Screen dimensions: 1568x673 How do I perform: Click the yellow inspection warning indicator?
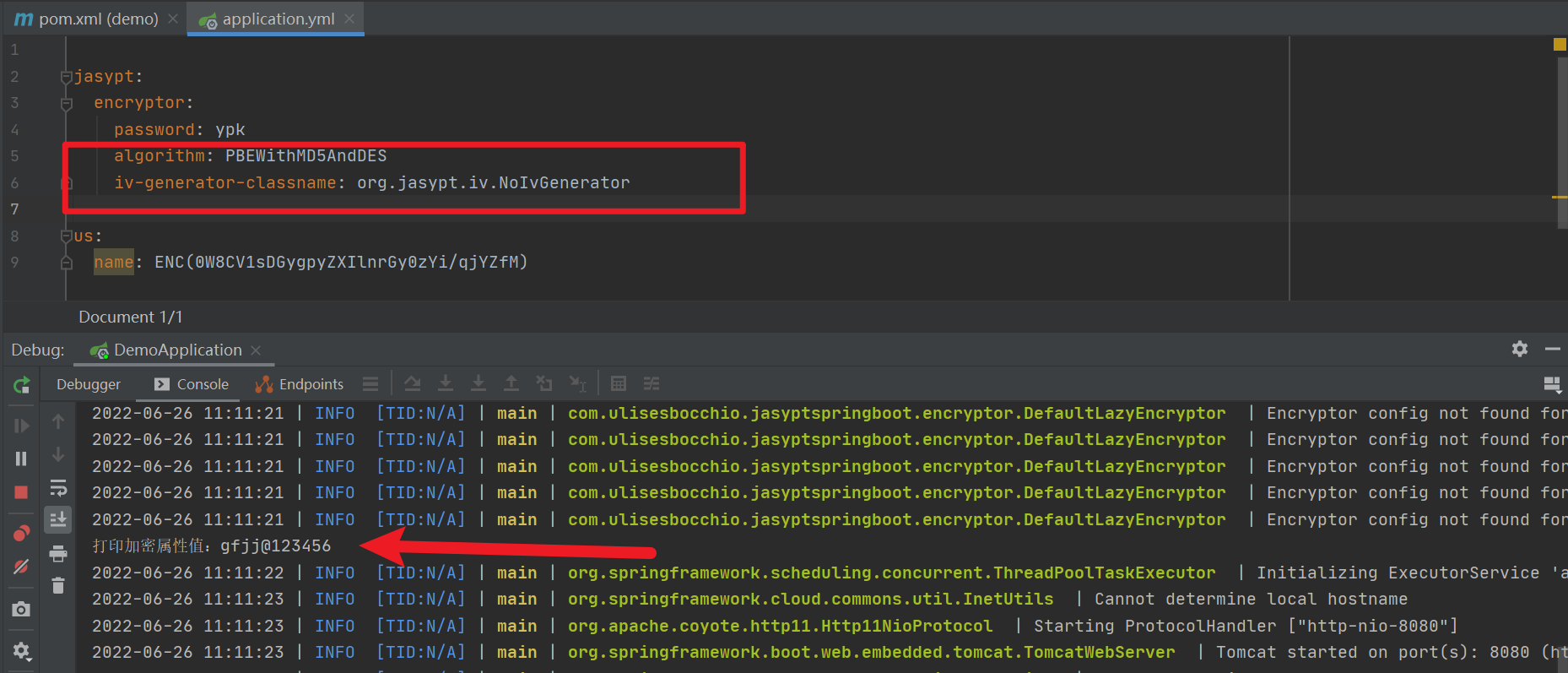click(1560, 44)
